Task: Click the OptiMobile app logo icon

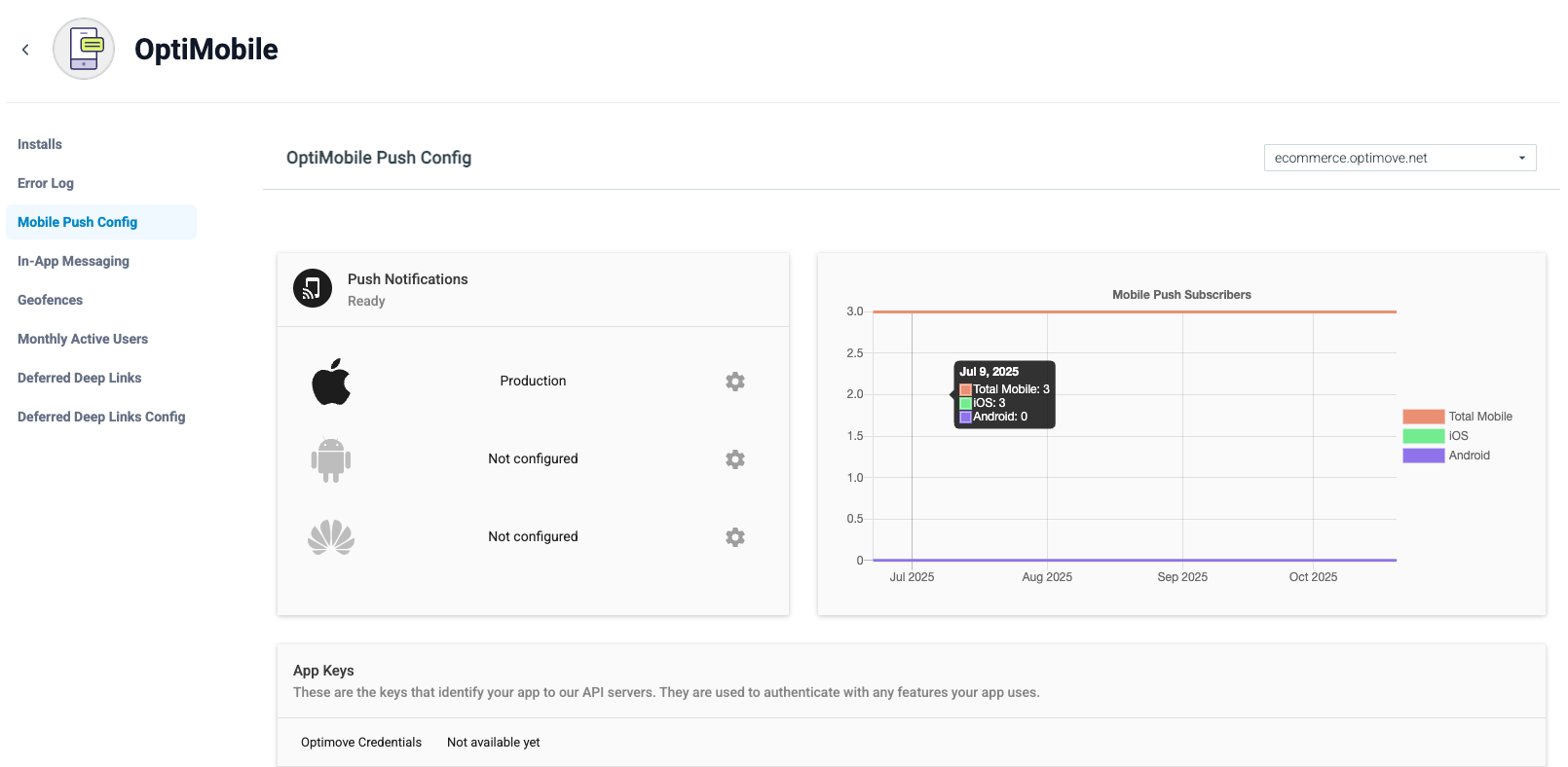Action: point(84,49)
